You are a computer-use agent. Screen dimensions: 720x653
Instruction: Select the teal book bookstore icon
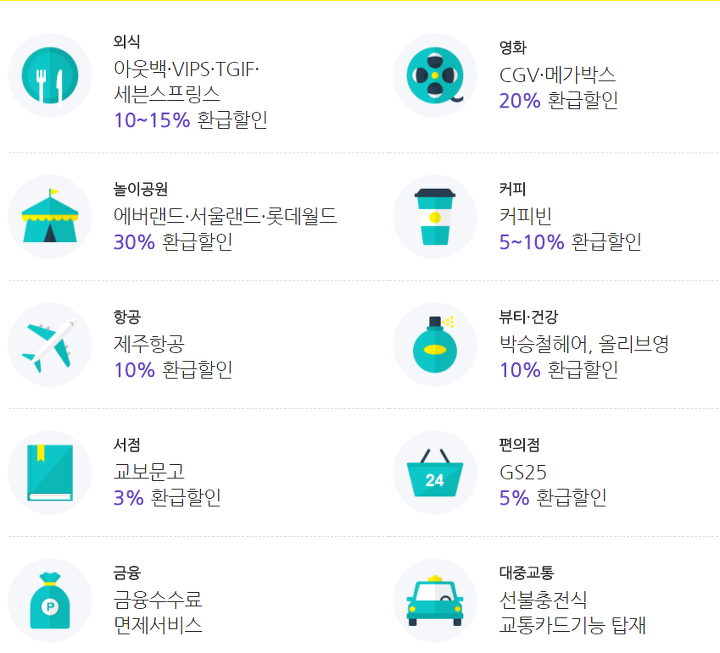click(x=50, y=473)
